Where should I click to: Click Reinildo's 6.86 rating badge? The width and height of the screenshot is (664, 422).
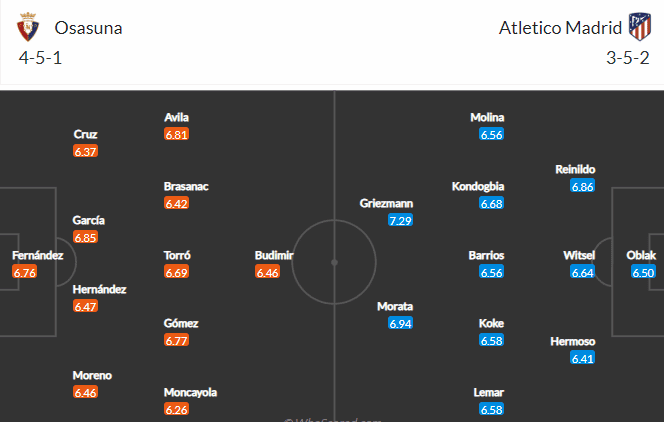pyautogui.click(x=582, y=186)
